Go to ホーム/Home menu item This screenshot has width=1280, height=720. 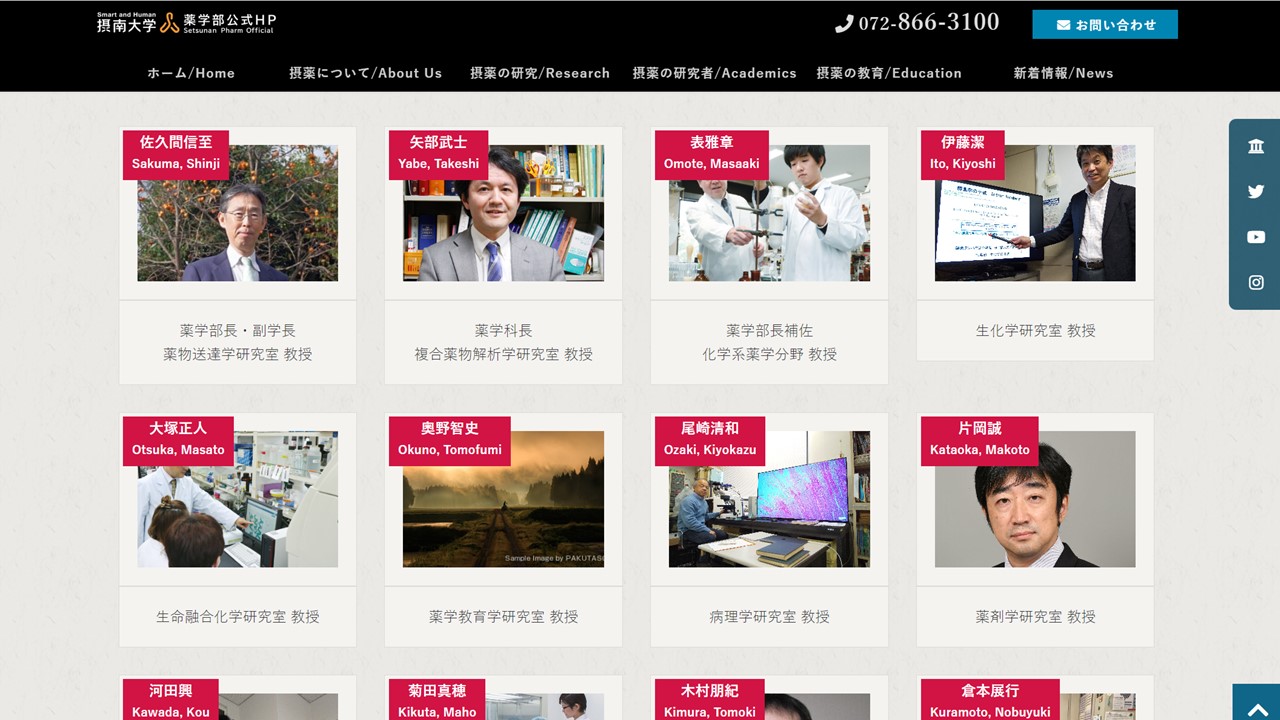click(x=191, y=73)
